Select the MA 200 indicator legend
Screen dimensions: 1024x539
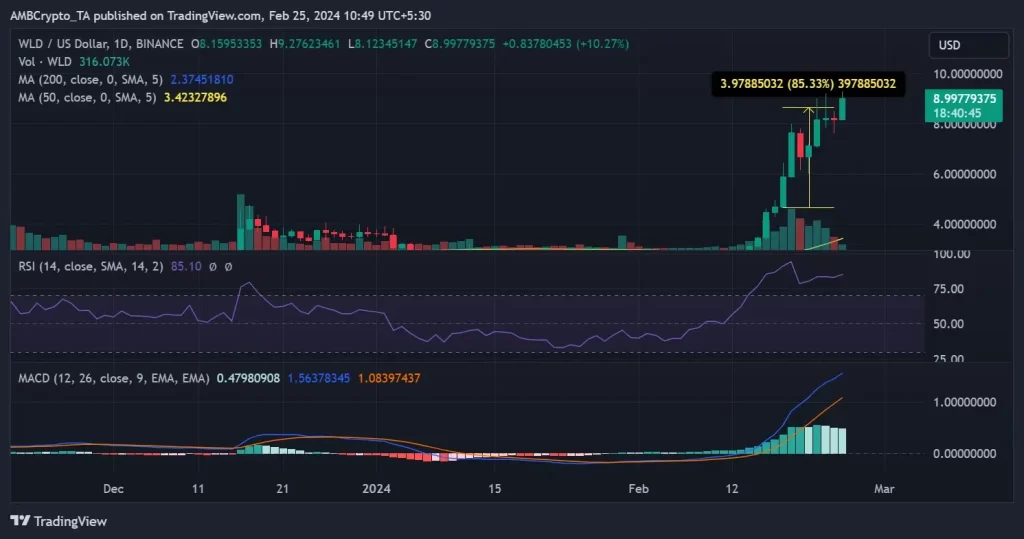click(x=83, y=79)
